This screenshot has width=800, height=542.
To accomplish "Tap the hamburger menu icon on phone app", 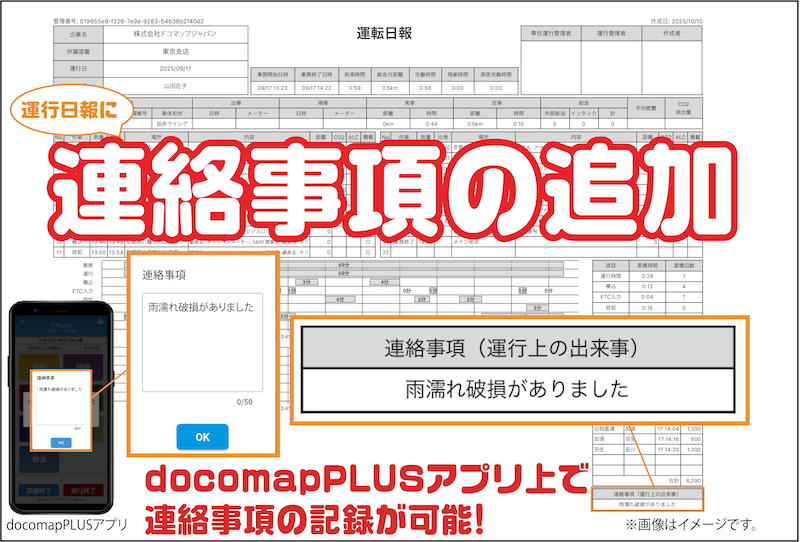I will pos(20,323).
